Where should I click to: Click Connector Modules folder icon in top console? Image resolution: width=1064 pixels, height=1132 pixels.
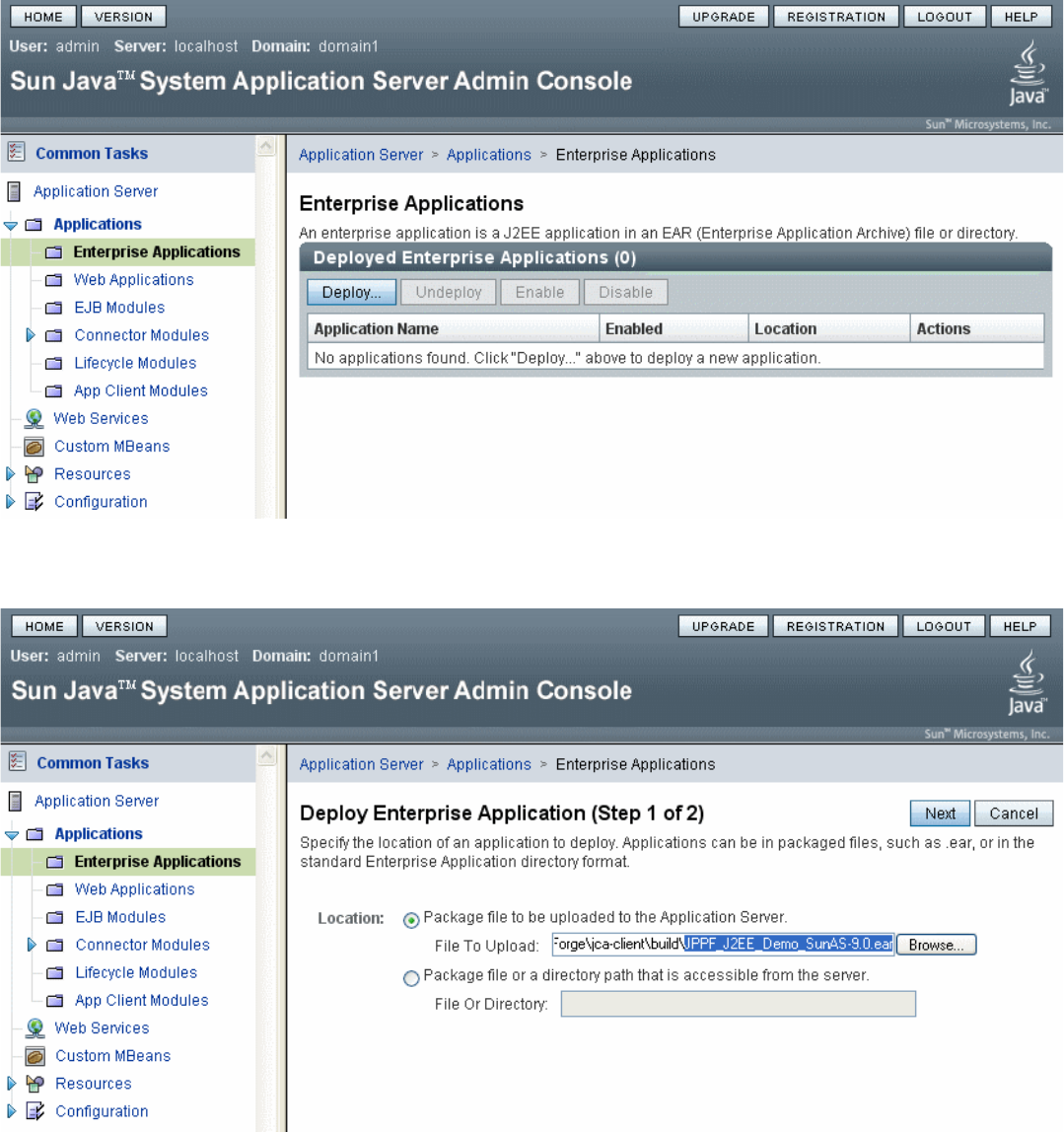[54, 335]
